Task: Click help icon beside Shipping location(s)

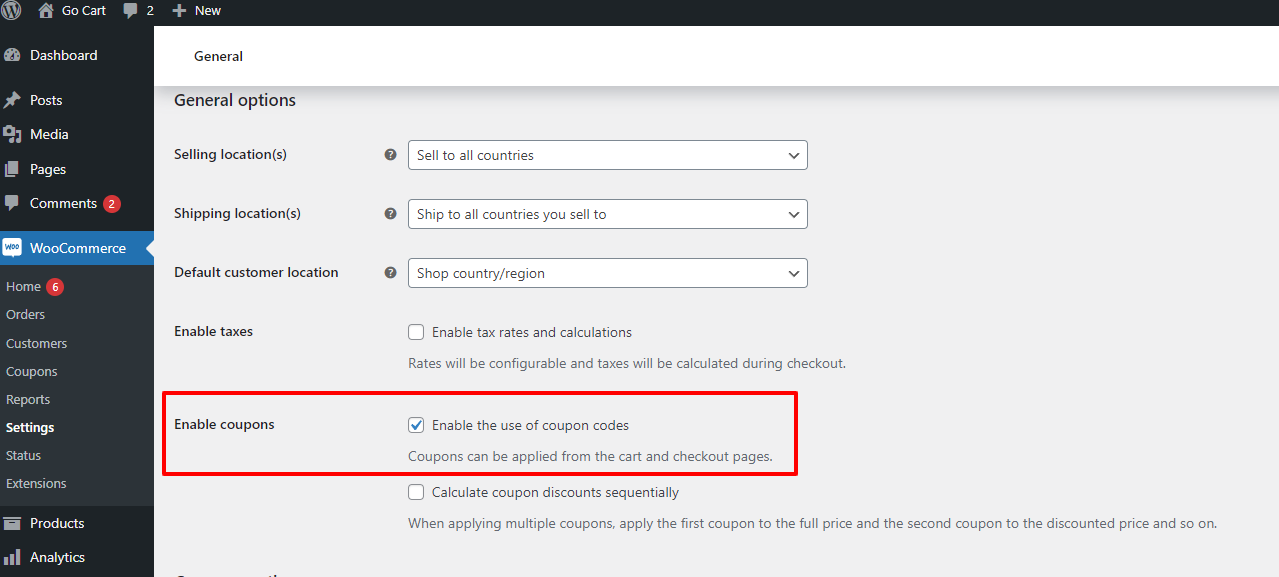Action: (391, 214)
